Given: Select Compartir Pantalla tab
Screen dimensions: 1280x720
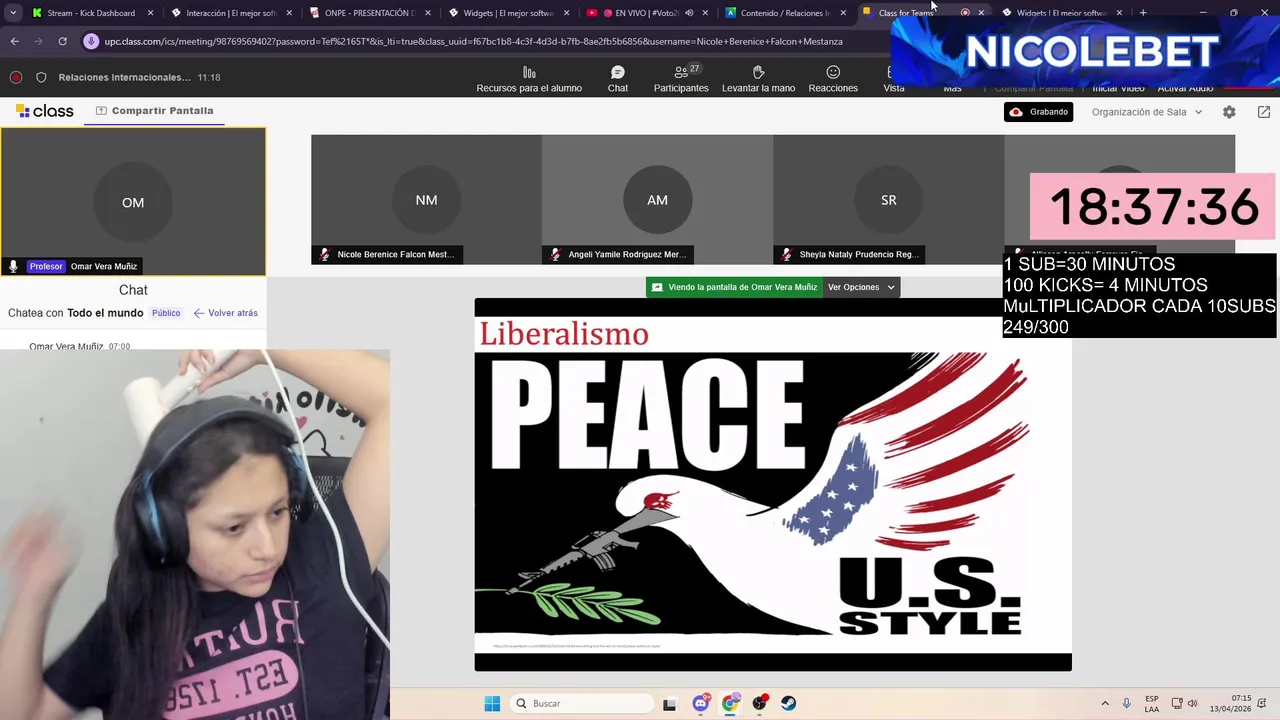Looking at the screenshot, I should 154,111.
